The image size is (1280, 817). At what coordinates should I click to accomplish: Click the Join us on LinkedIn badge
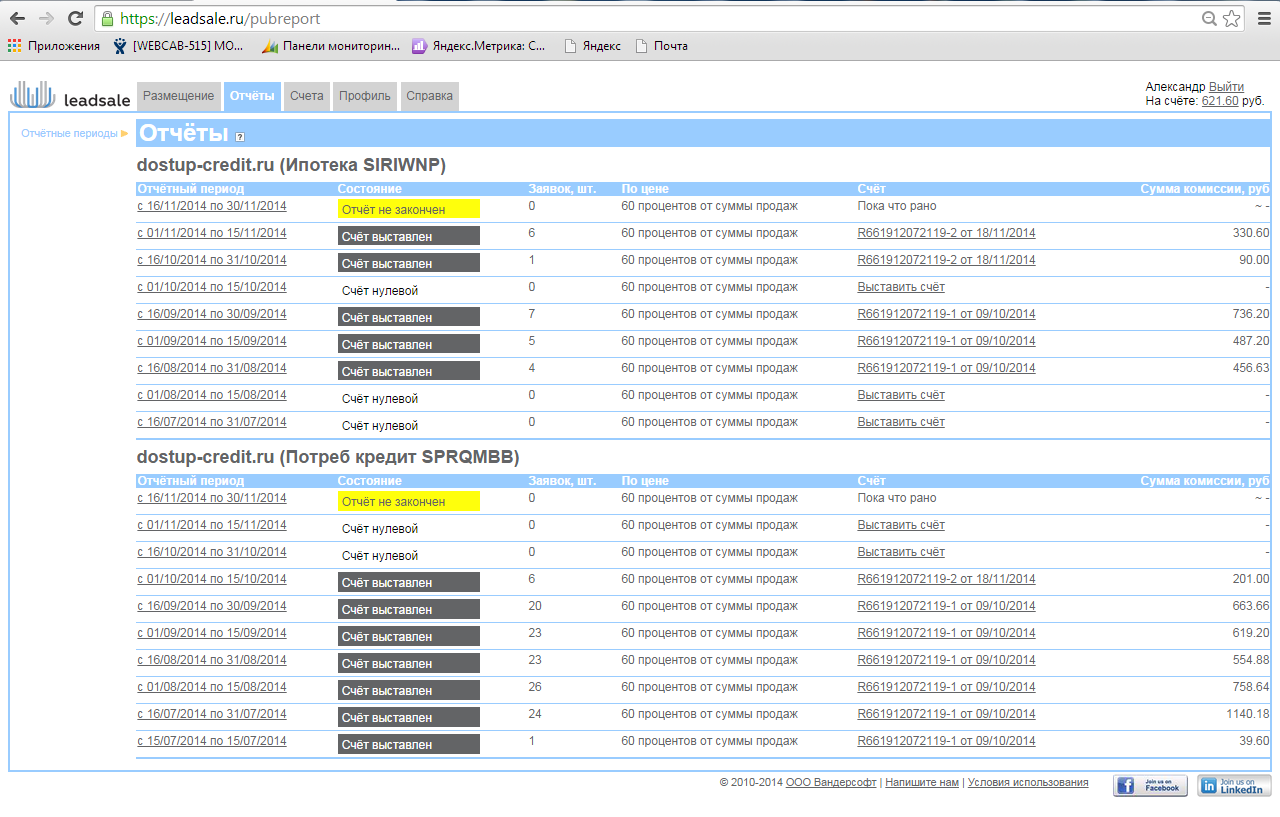(1234, 786)
